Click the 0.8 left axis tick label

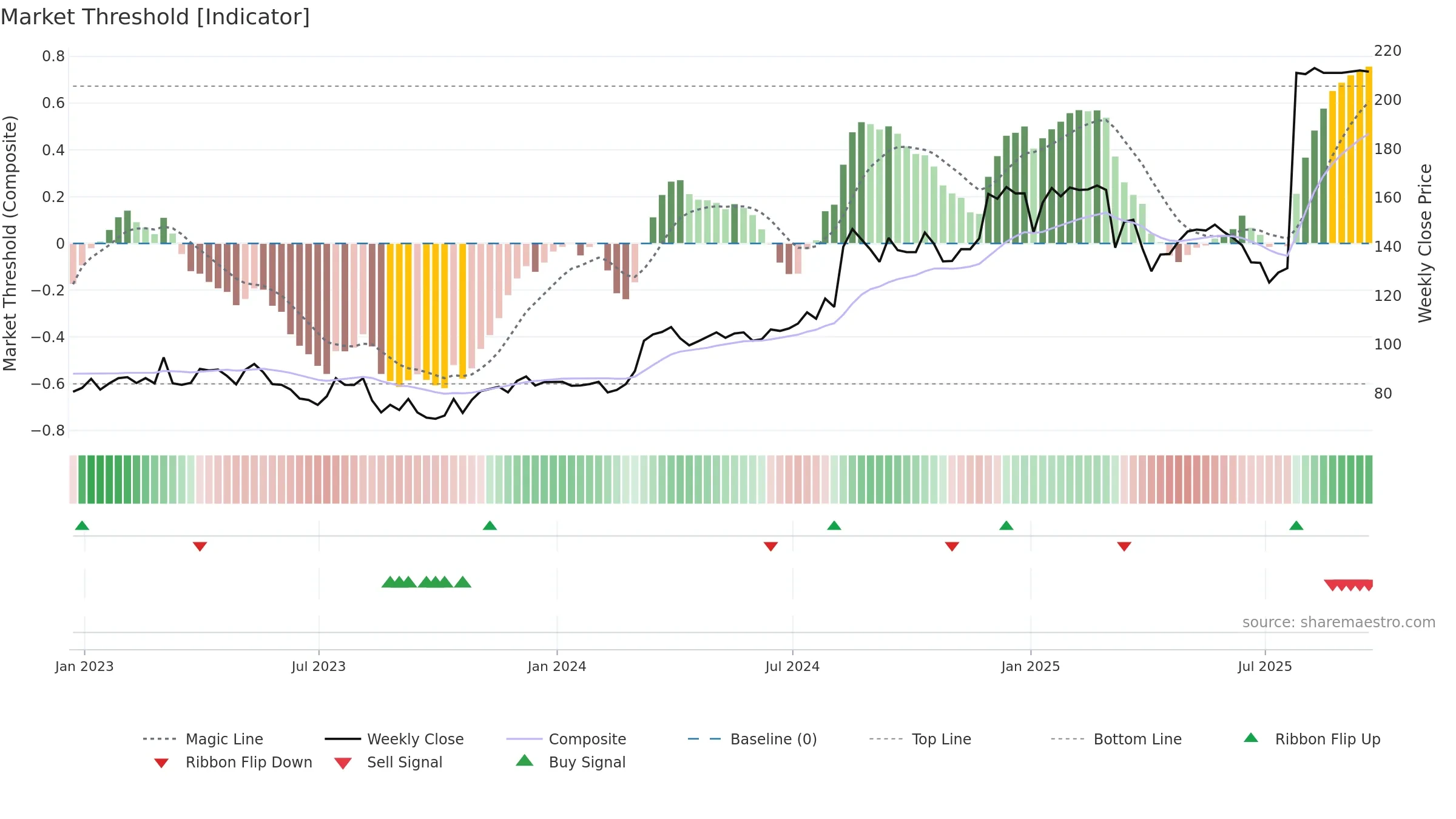53,56
